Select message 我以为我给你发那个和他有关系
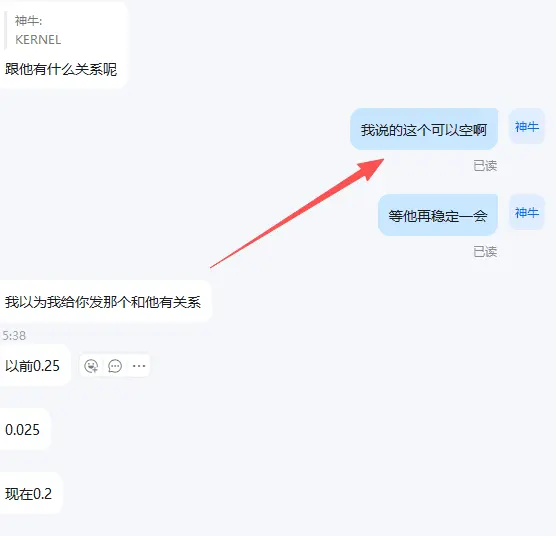 pos(105,302)
